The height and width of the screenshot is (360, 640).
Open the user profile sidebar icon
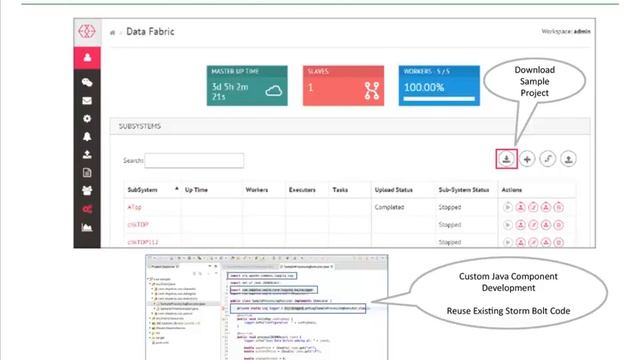click(x=87, y=58)
